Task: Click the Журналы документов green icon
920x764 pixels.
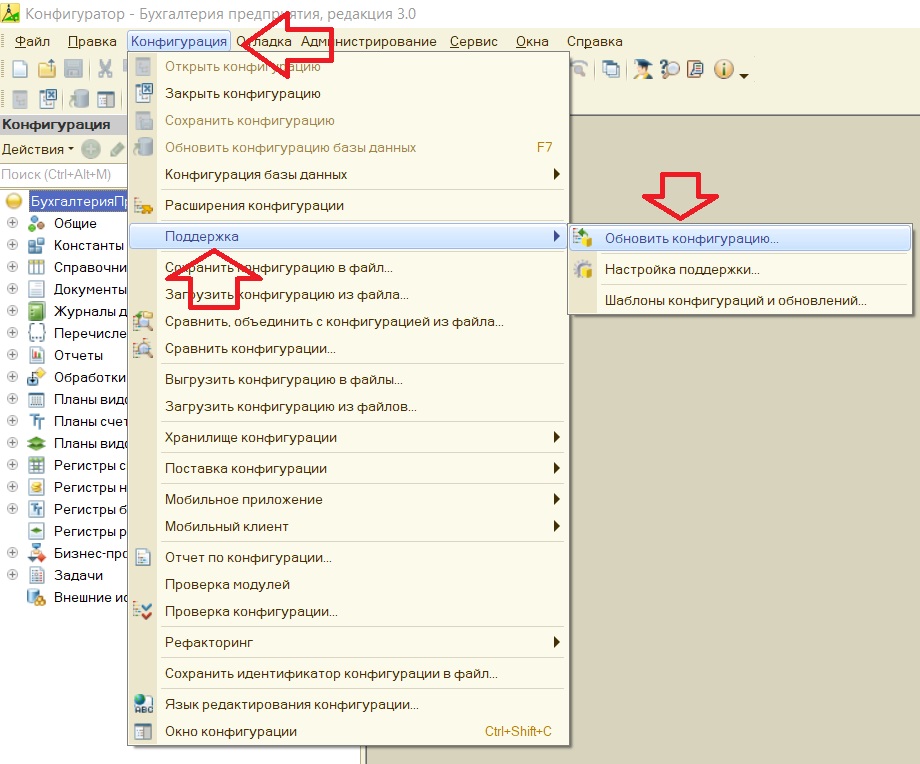Action: pyautogui.click(x=36, y=311)
